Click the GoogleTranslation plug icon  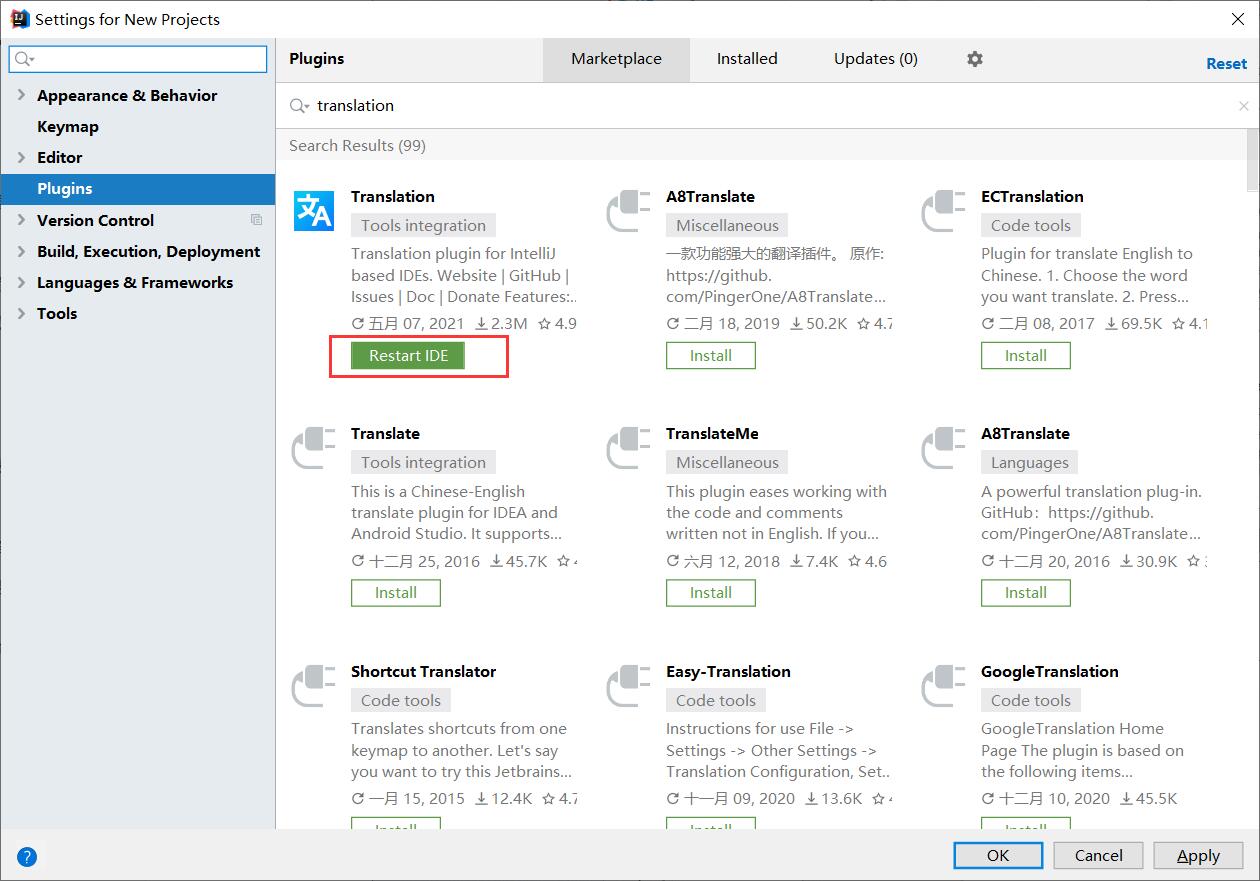943,686
